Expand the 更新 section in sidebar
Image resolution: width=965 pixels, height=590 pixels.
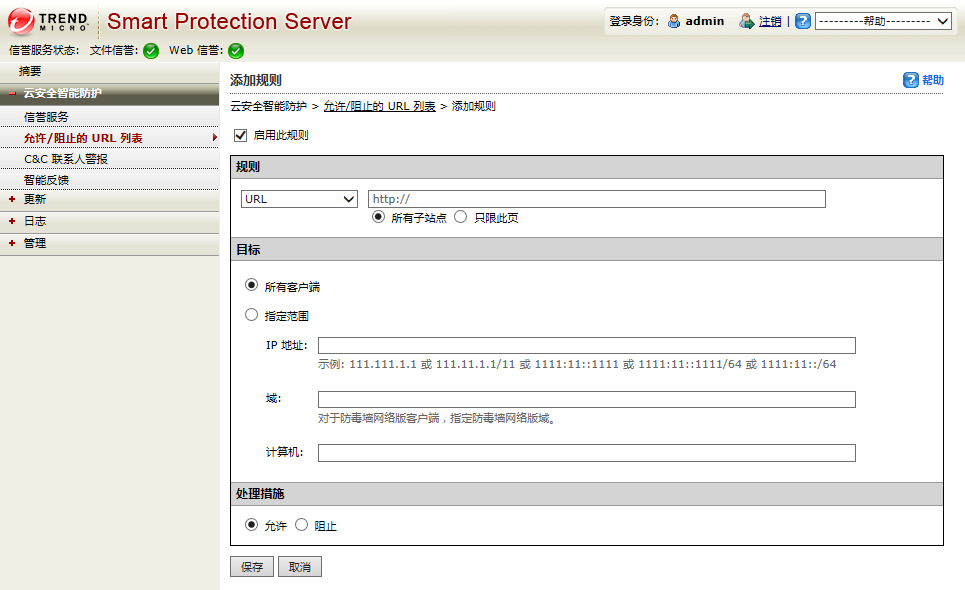(35, 199)
